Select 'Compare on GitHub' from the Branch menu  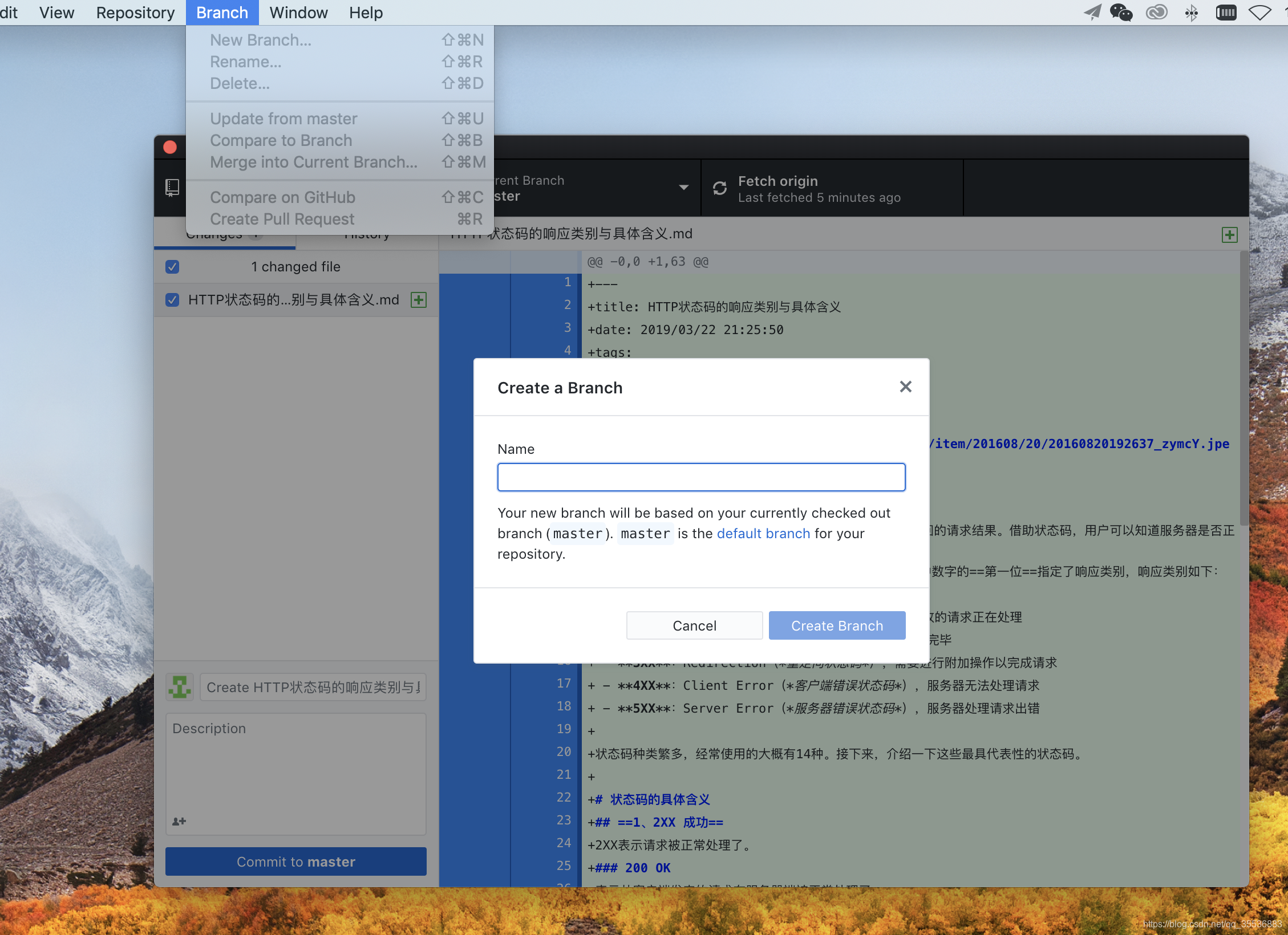[282, 197]
